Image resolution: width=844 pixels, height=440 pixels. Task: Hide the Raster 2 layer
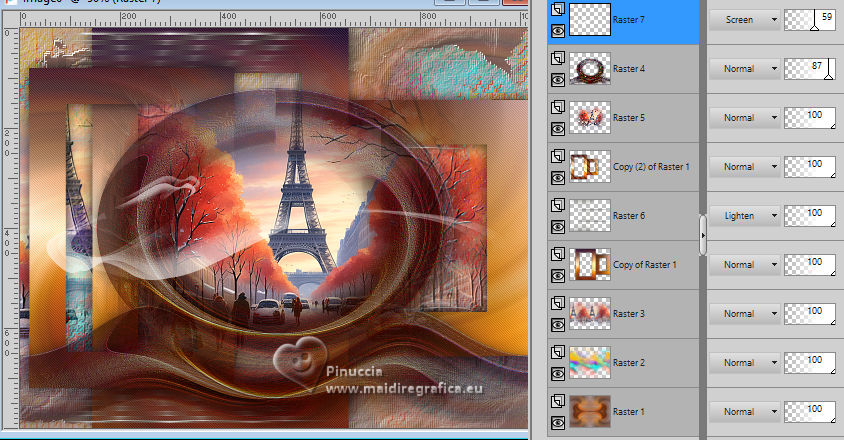558,374
